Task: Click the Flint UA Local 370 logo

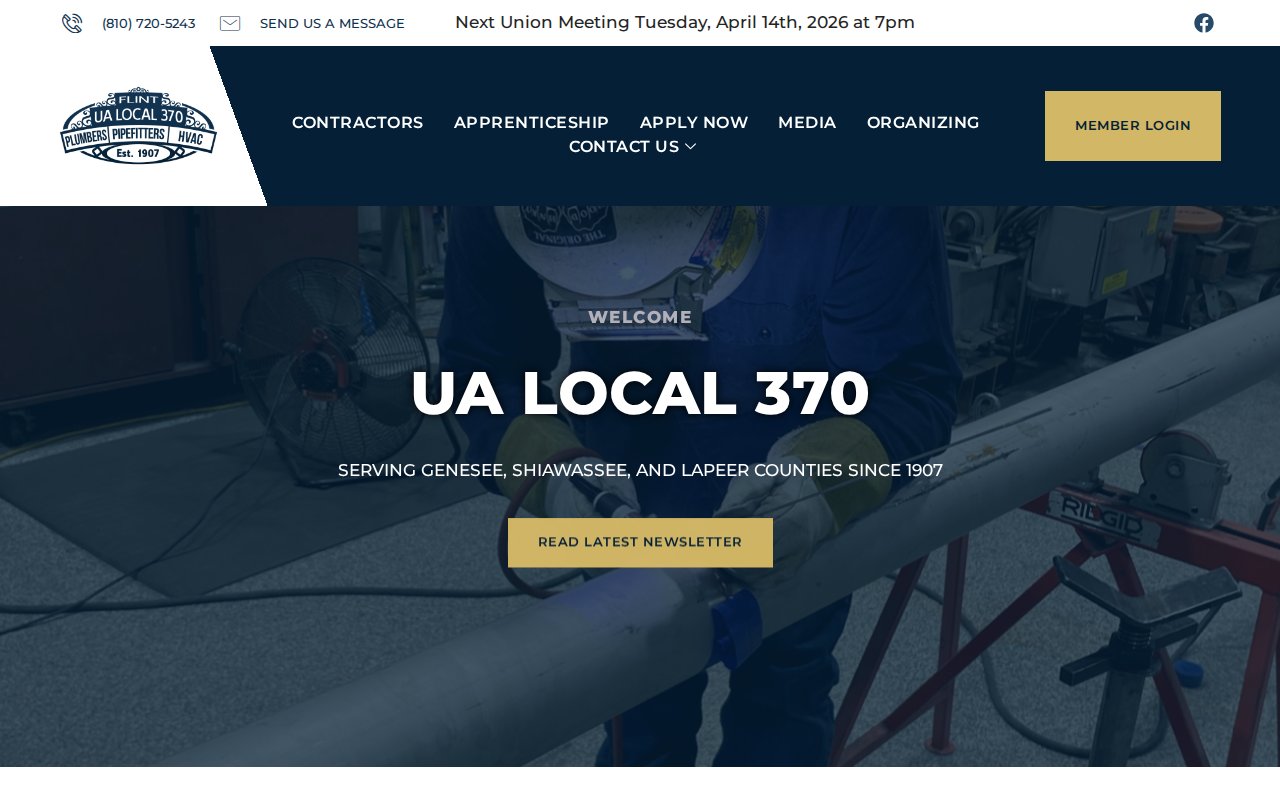Action: pos(138,125)
